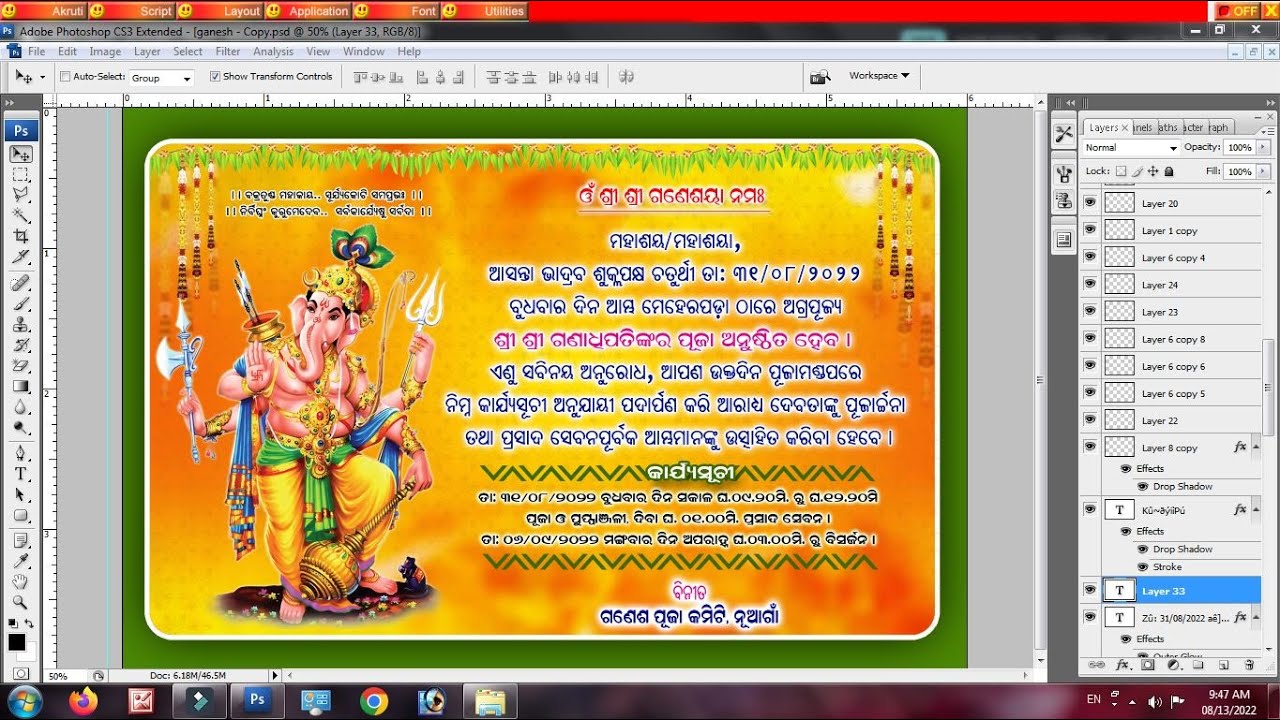Select the Path Selection tool

20,495
